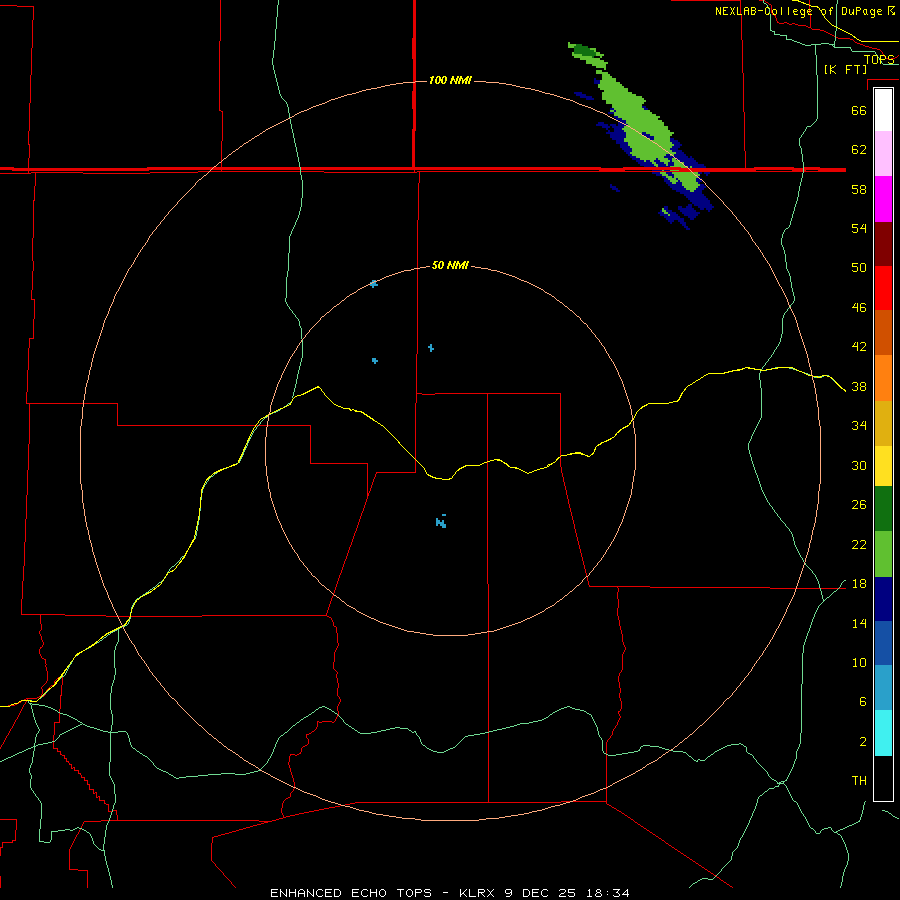
Task: Select the black TH threshold swatch
Action: [883, 778]
